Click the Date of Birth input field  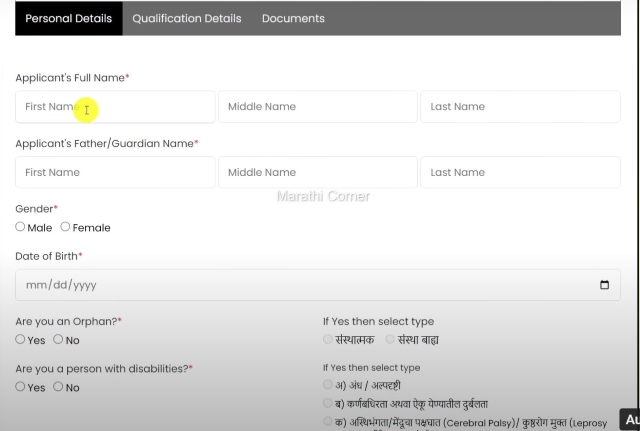coord(318,285)
